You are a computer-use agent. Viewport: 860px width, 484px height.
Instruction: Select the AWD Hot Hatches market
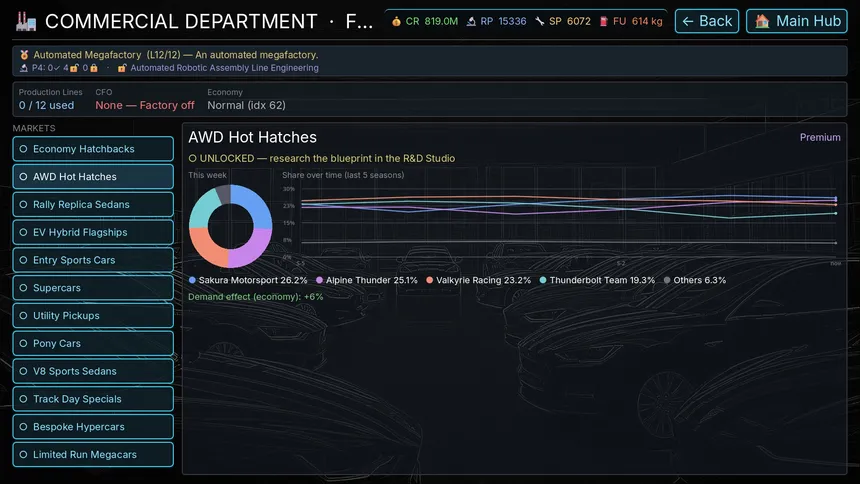click(93, 177)
